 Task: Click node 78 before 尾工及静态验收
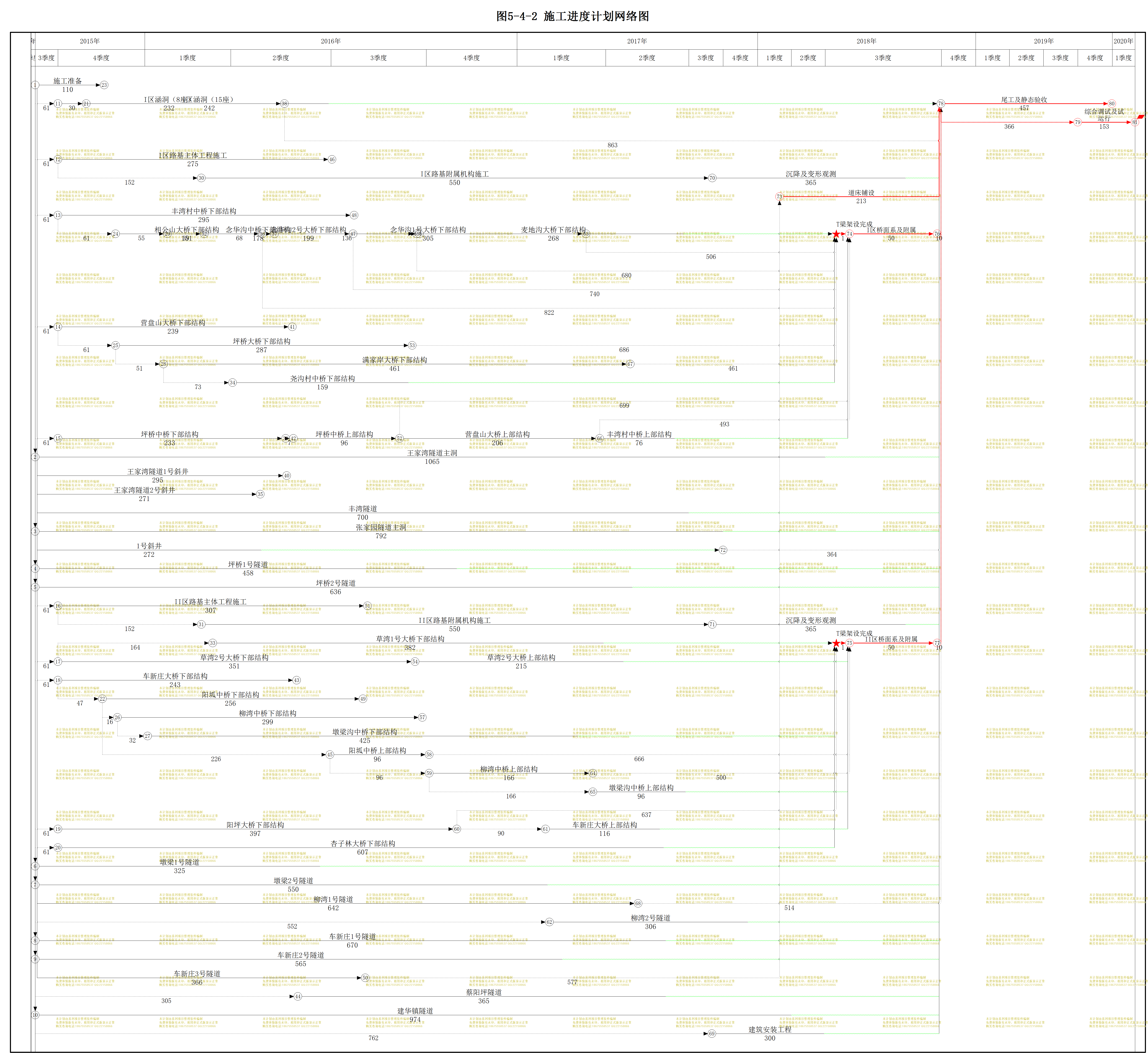click(941, 104)
